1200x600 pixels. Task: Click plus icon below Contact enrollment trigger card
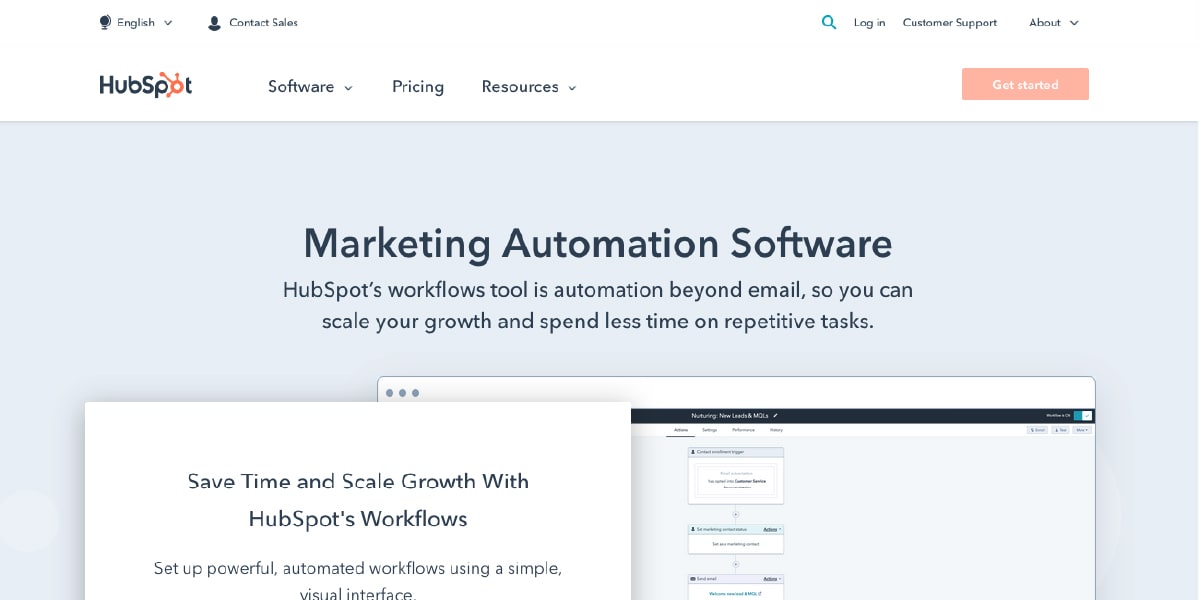coord(736,514)
